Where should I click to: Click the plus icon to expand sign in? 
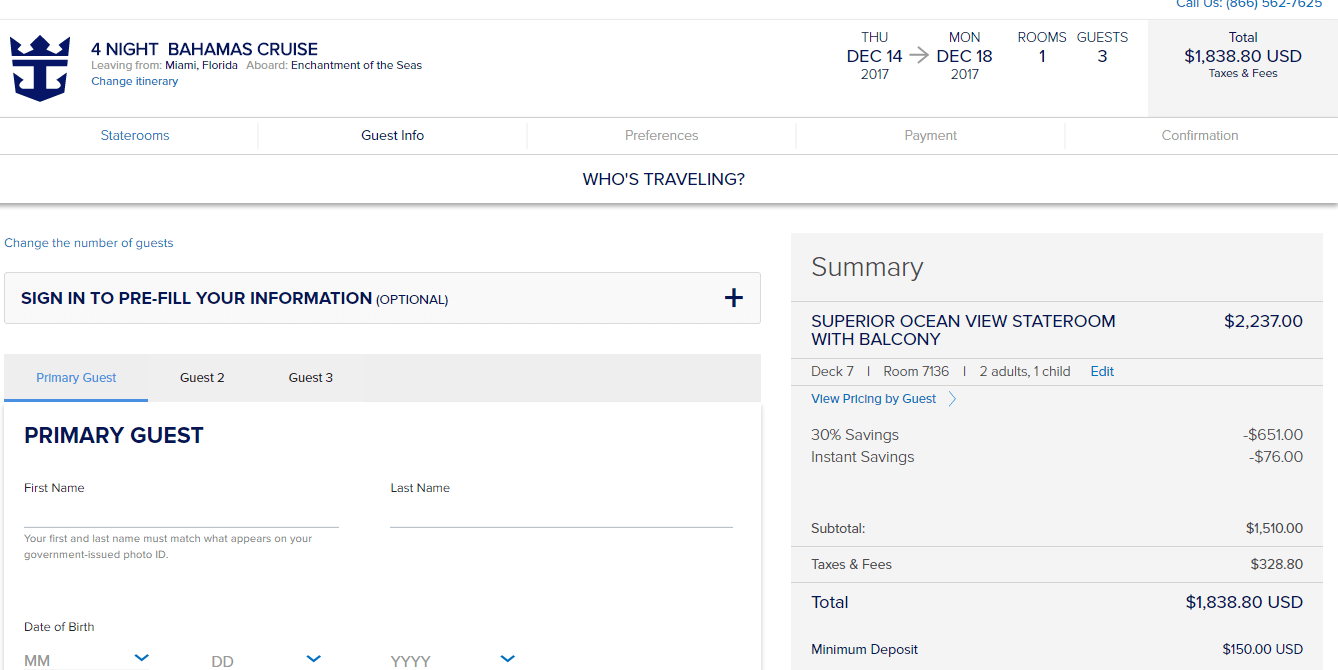[x=733, y=298]
